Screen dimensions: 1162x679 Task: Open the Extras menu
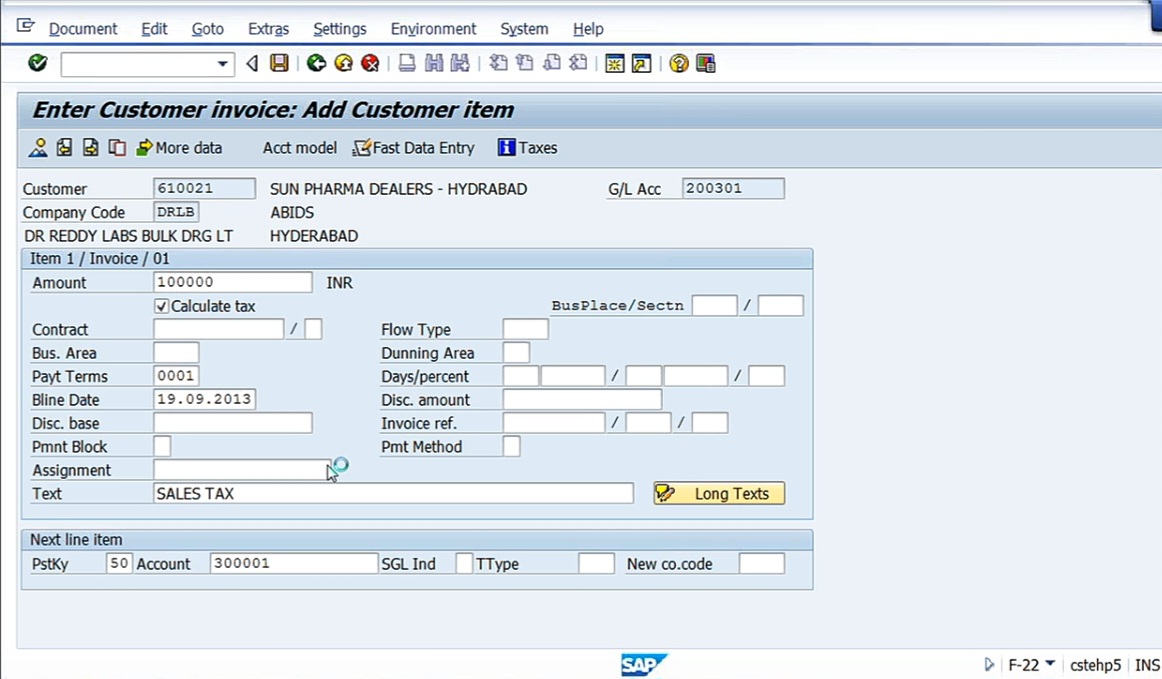pyautogui.click(x=268, y=29)
